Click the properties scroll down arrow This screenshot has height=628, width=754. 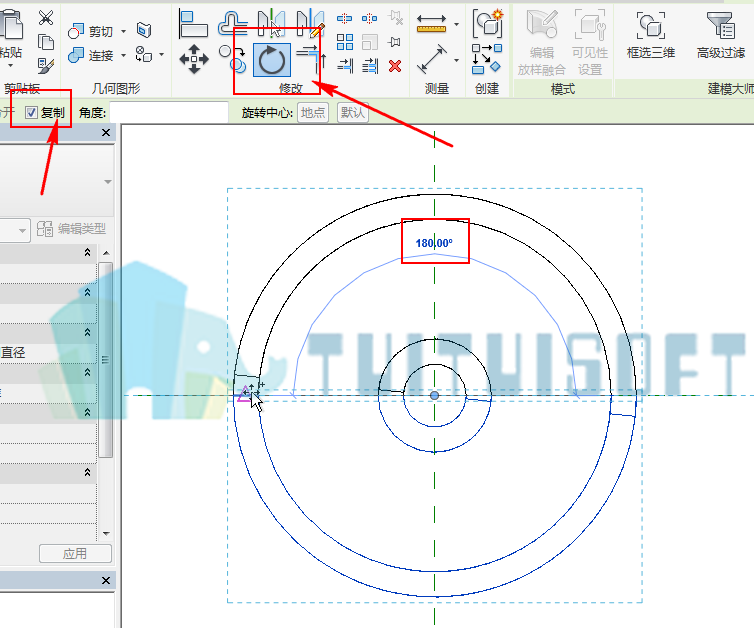pos(106,533)
